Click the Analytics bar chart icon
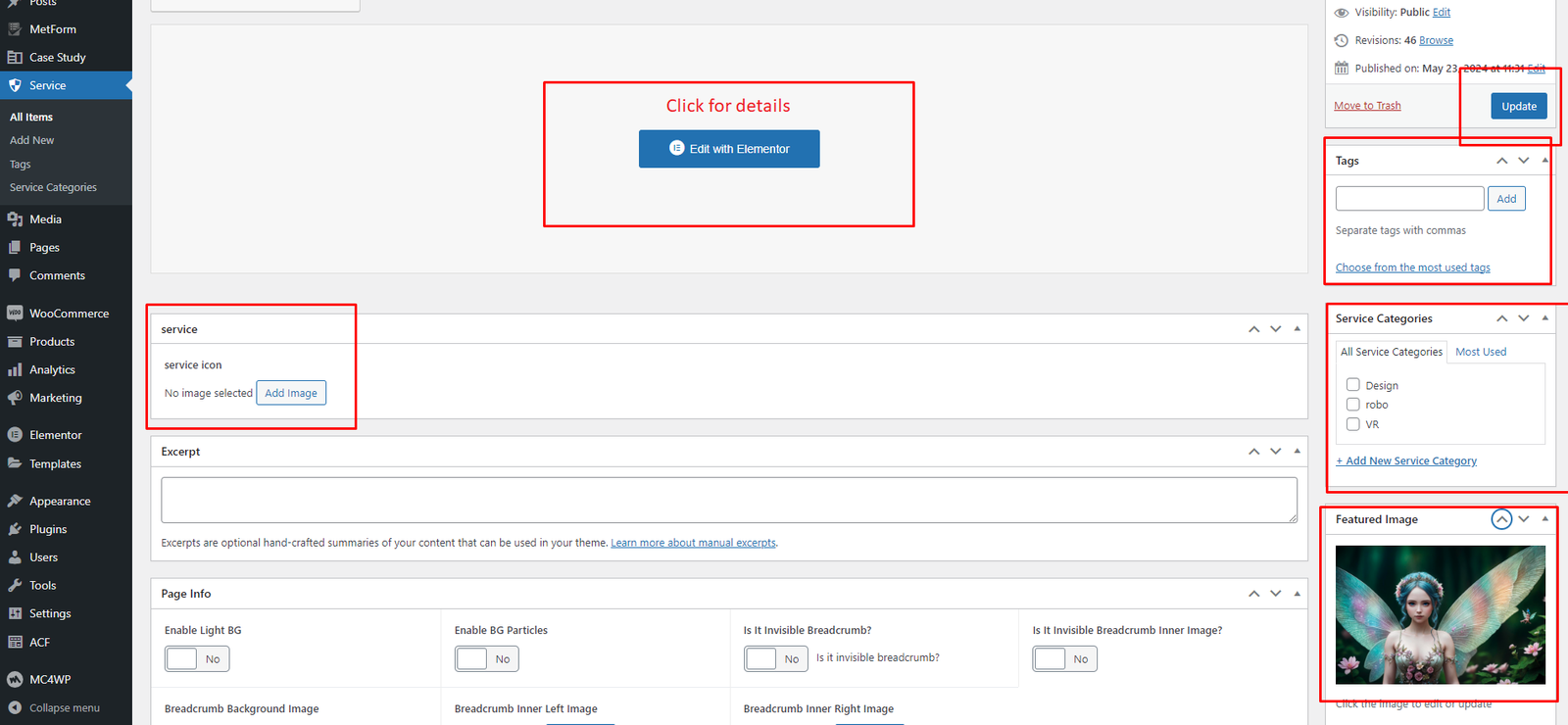The width and height of the screenshot is (1568, 725). point(15,370)
